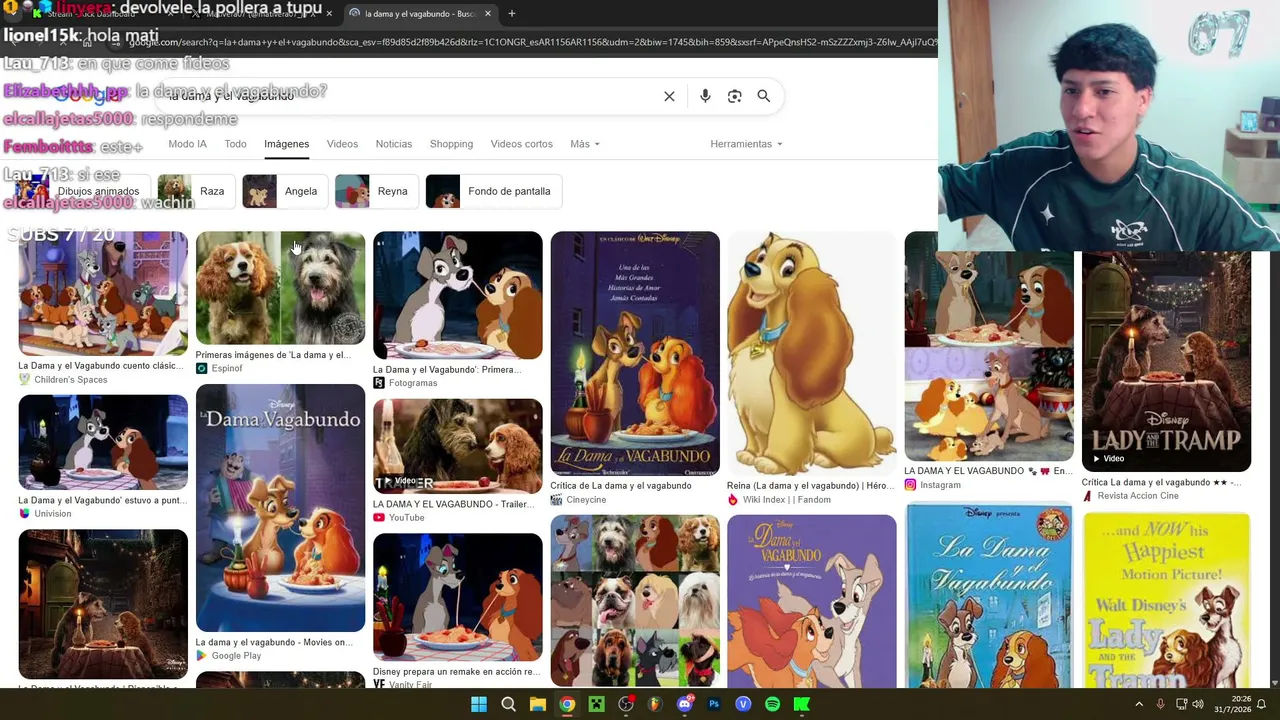Open the Noticias results tab
This screenshot has height=720, width=1280.
394,144
